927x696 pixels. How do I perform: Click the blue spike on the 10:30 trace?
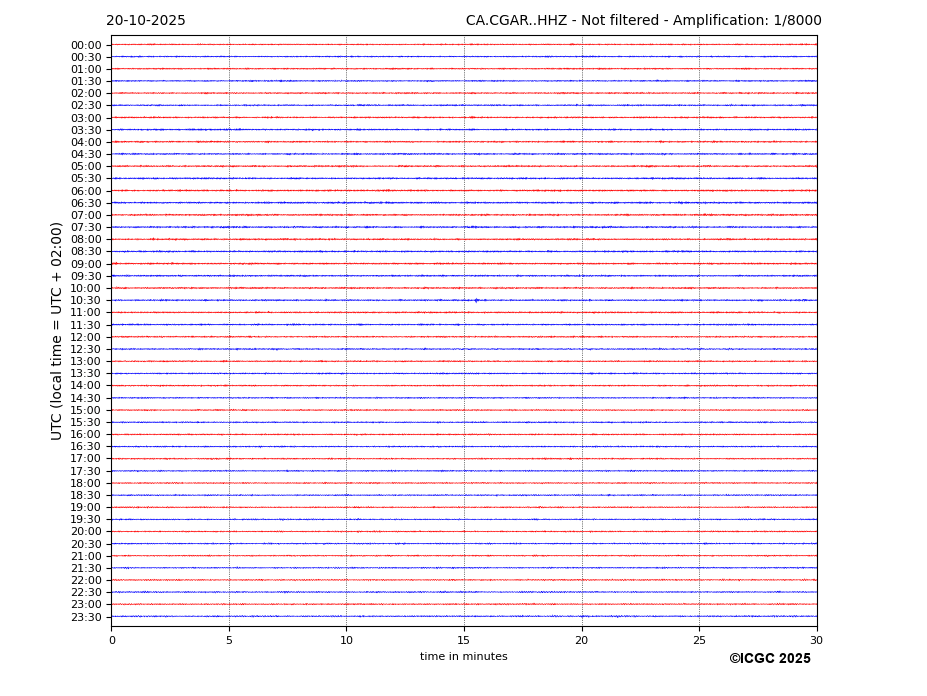(x=476, y=300)
